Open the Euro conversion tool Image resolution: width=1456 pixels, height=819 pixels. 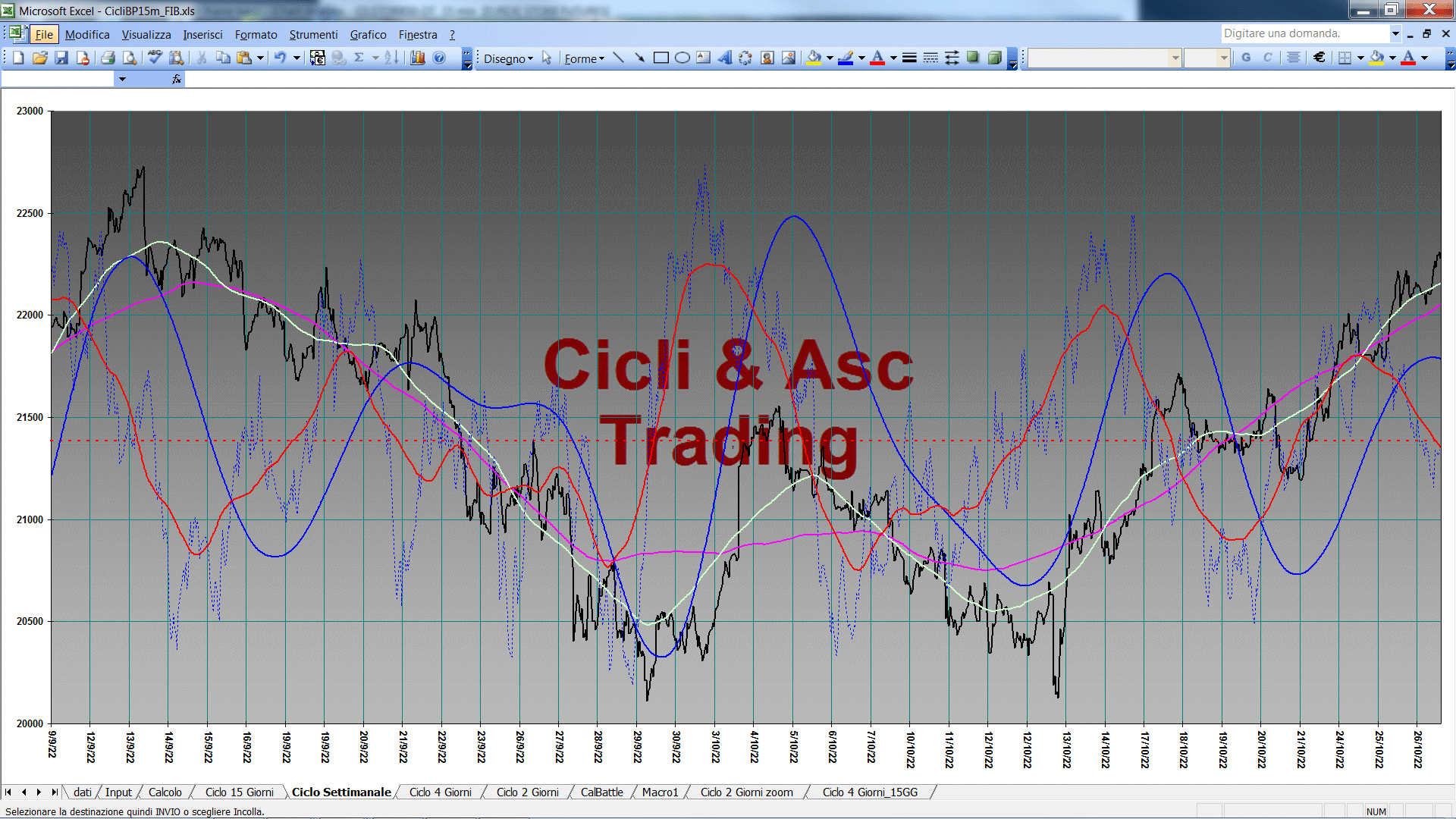318,58
